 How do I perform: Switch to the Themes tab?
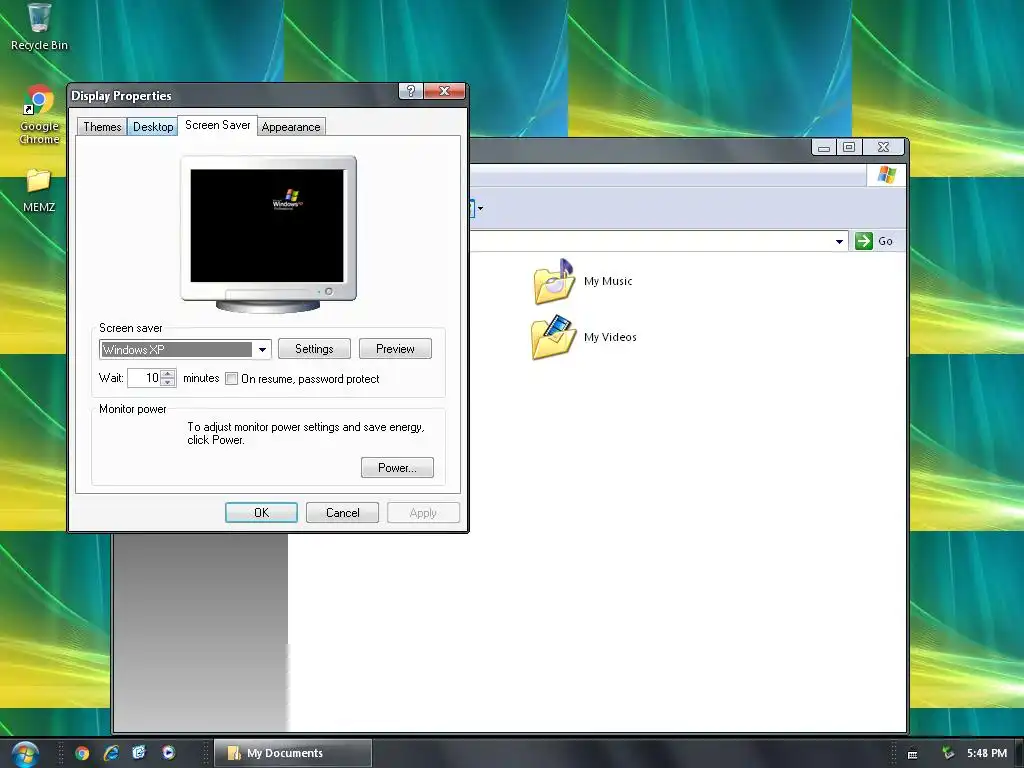click(x=102, y=127)
